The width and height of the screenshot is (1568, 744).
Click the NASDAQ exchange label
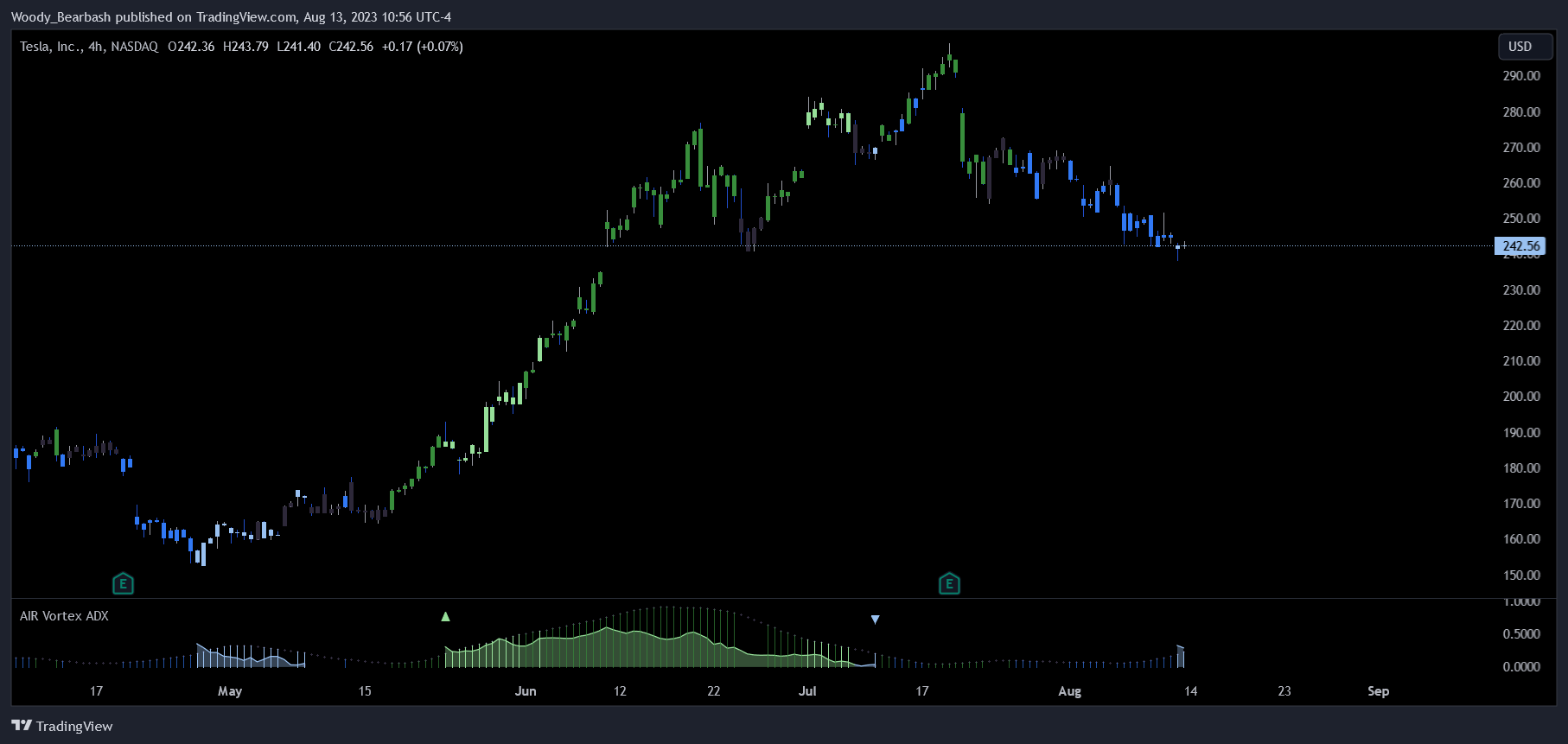(135, 47)
